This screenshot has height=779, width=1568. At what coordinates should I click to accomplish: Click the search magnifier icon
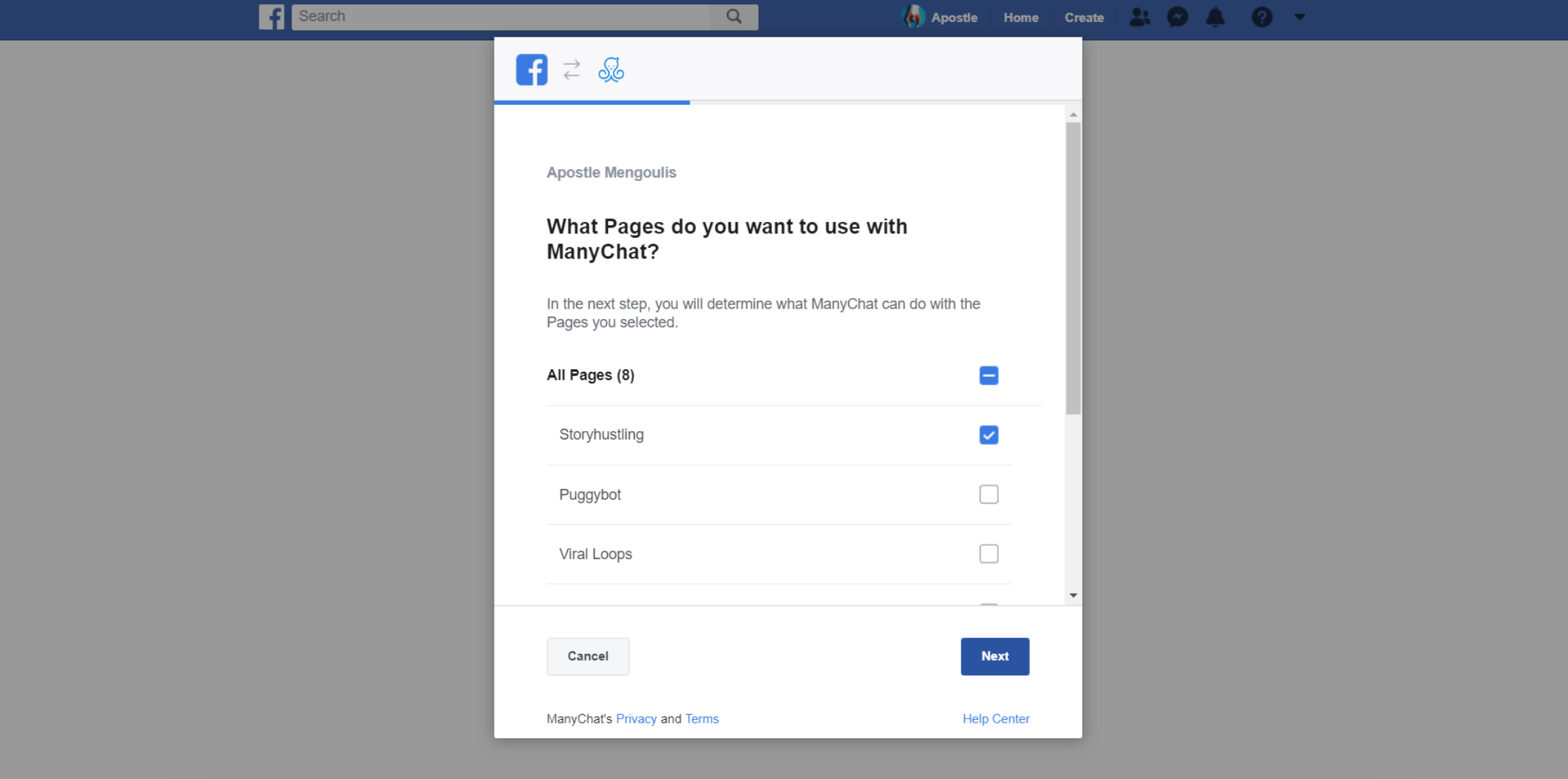point(734,16)
